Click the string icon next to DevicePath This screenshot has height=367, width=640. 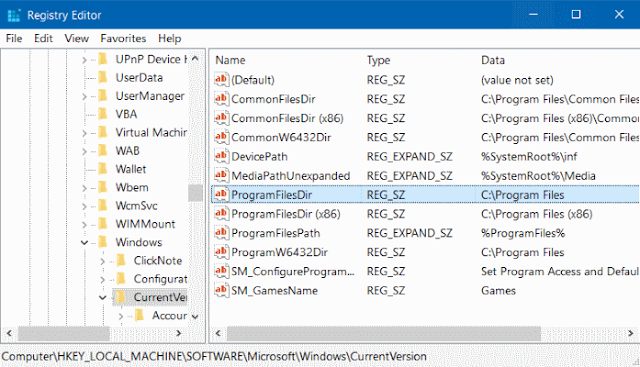(221, 156)
